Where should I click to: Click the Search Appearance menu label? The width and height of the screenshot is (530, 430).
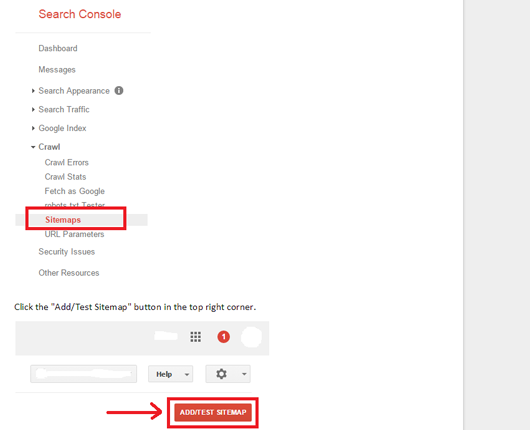[74, 91]
